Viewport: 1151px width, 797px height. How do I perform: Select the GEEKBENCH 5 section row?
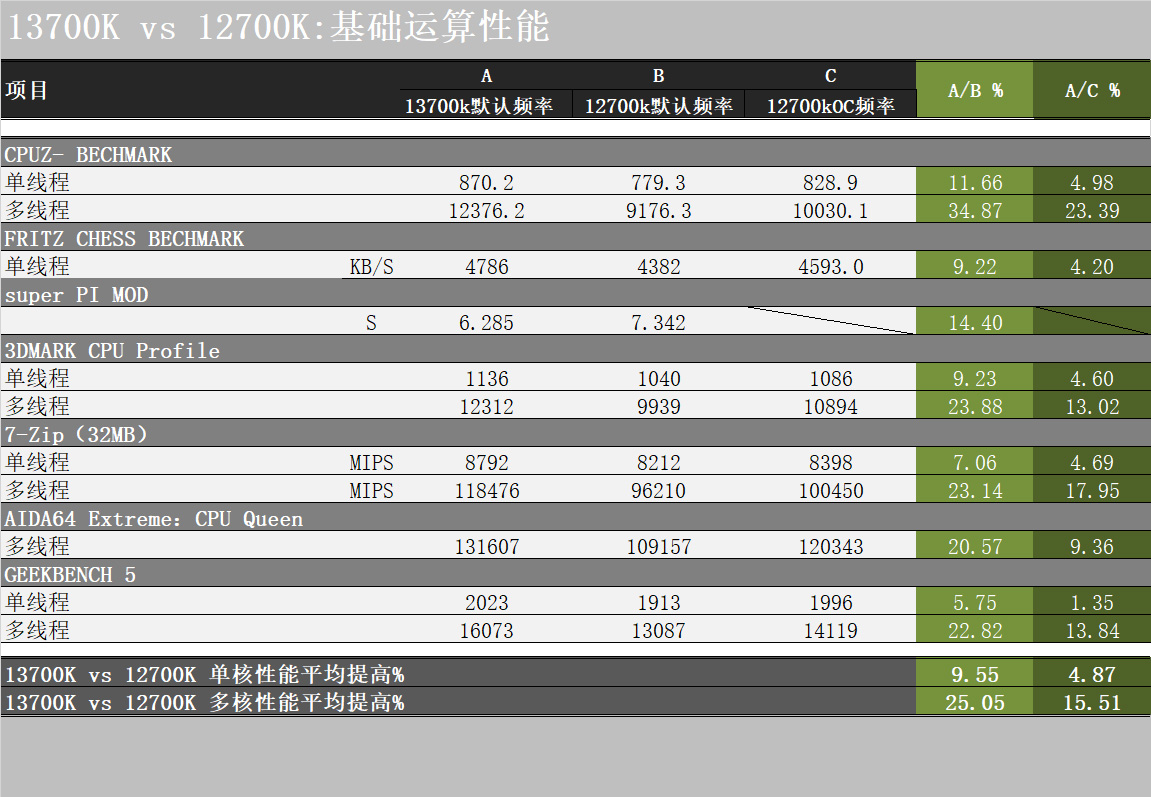(x=576, y=574)
